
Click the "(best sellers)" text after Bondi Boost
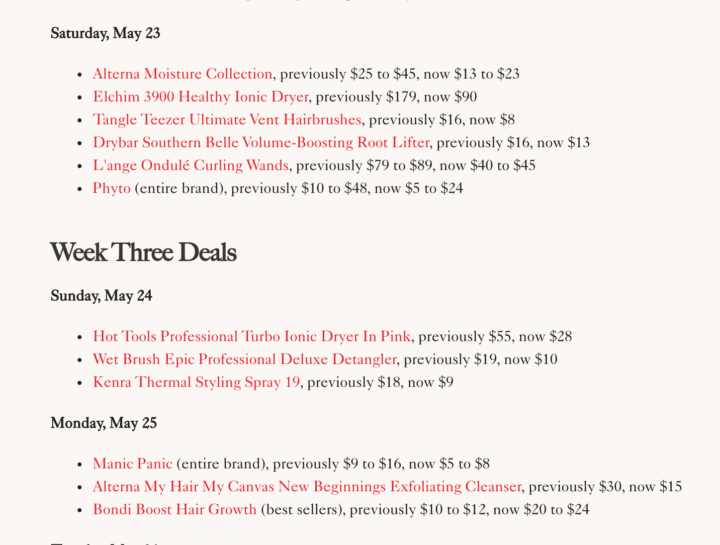[301, 510]
